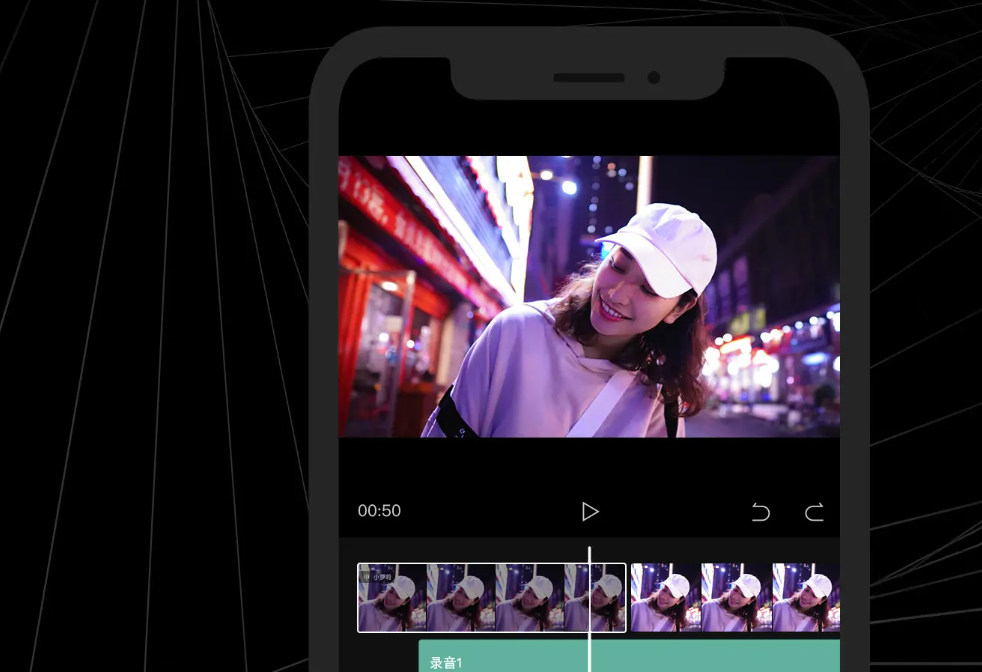Select the white-outlined video clip in the timeline
This screenshot has height=672, width=982.
[x=492, y=597]
